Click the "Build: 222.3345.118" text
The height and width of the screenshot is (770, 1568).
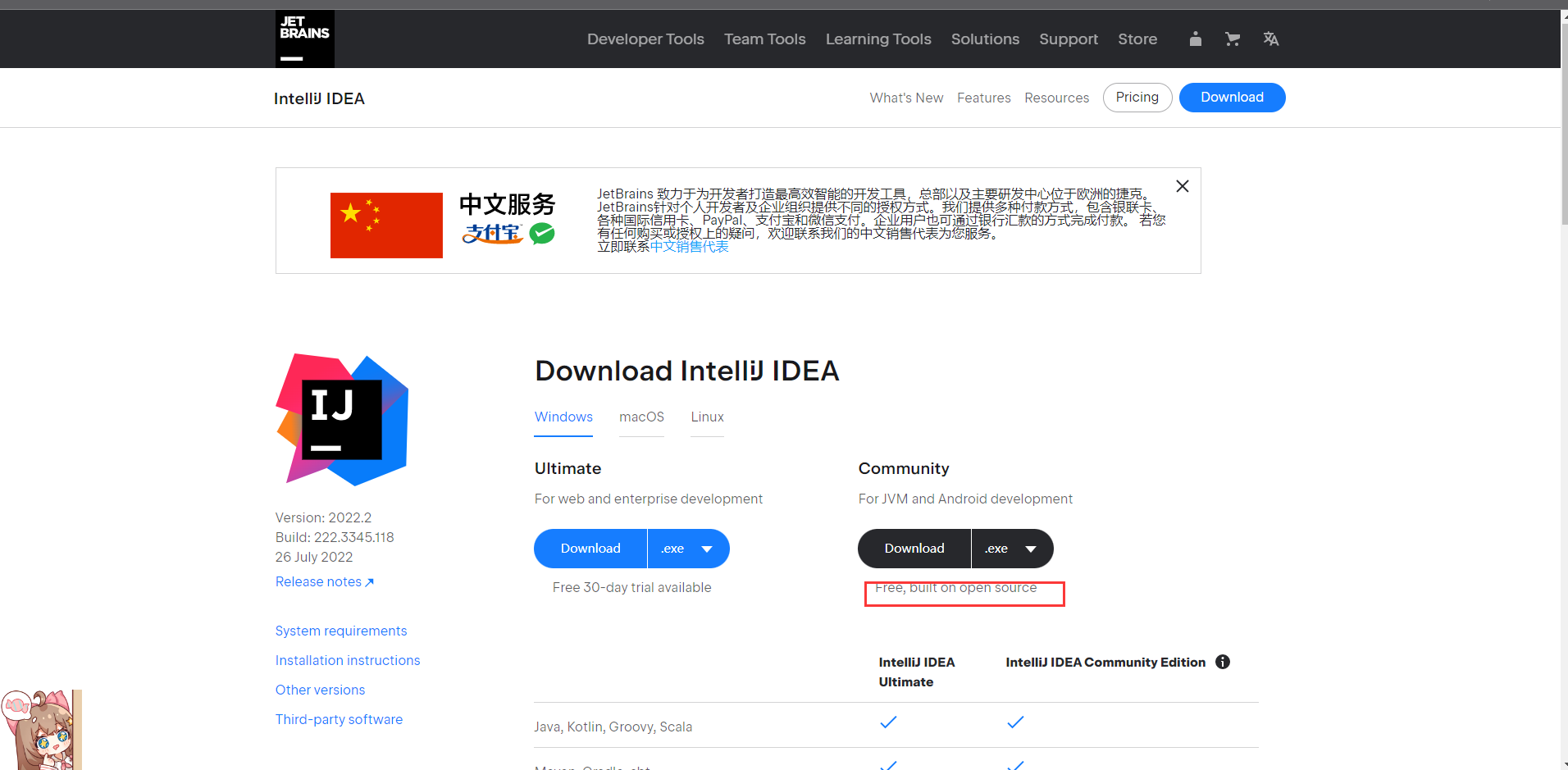(335, 537)
